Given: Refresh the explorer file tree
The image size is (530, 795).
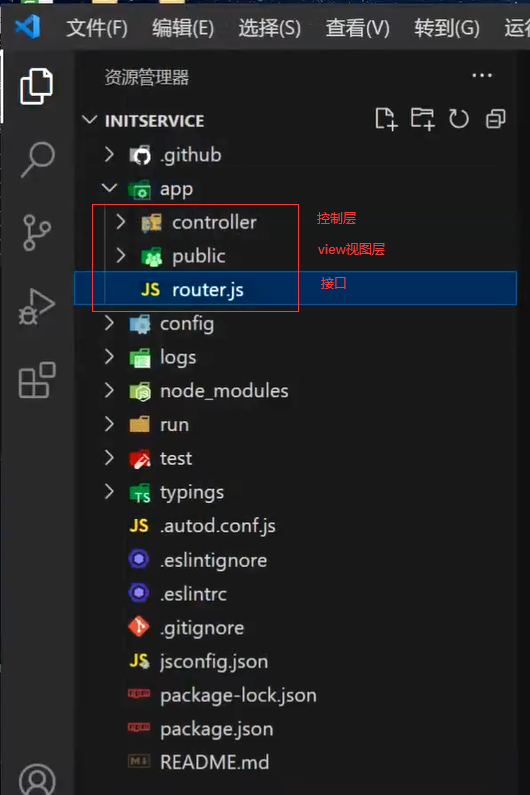Looking at the screenshot, I should (x=459, y=119).
